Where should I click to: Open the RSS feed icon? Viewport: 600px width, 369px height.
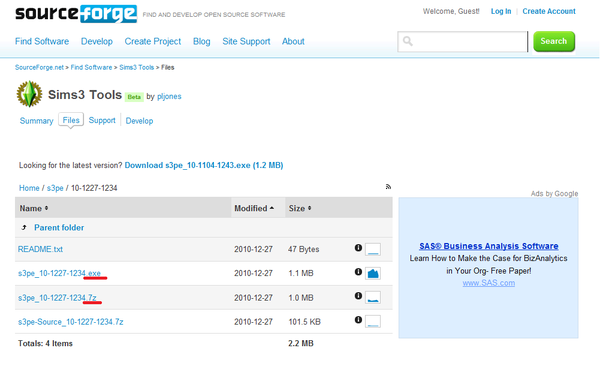point(388,187)
